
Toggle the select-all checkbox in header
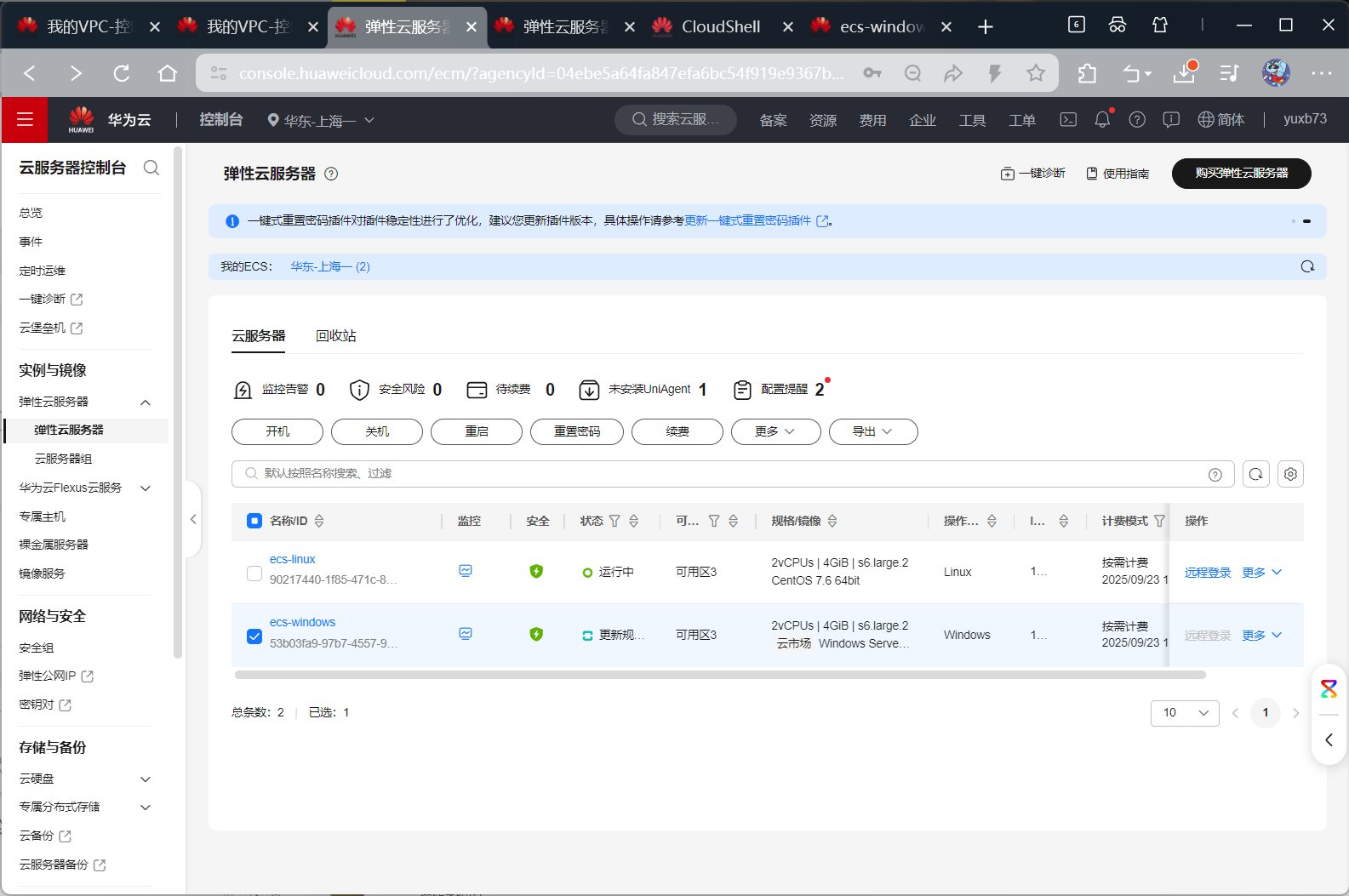[x=254, y=521]
